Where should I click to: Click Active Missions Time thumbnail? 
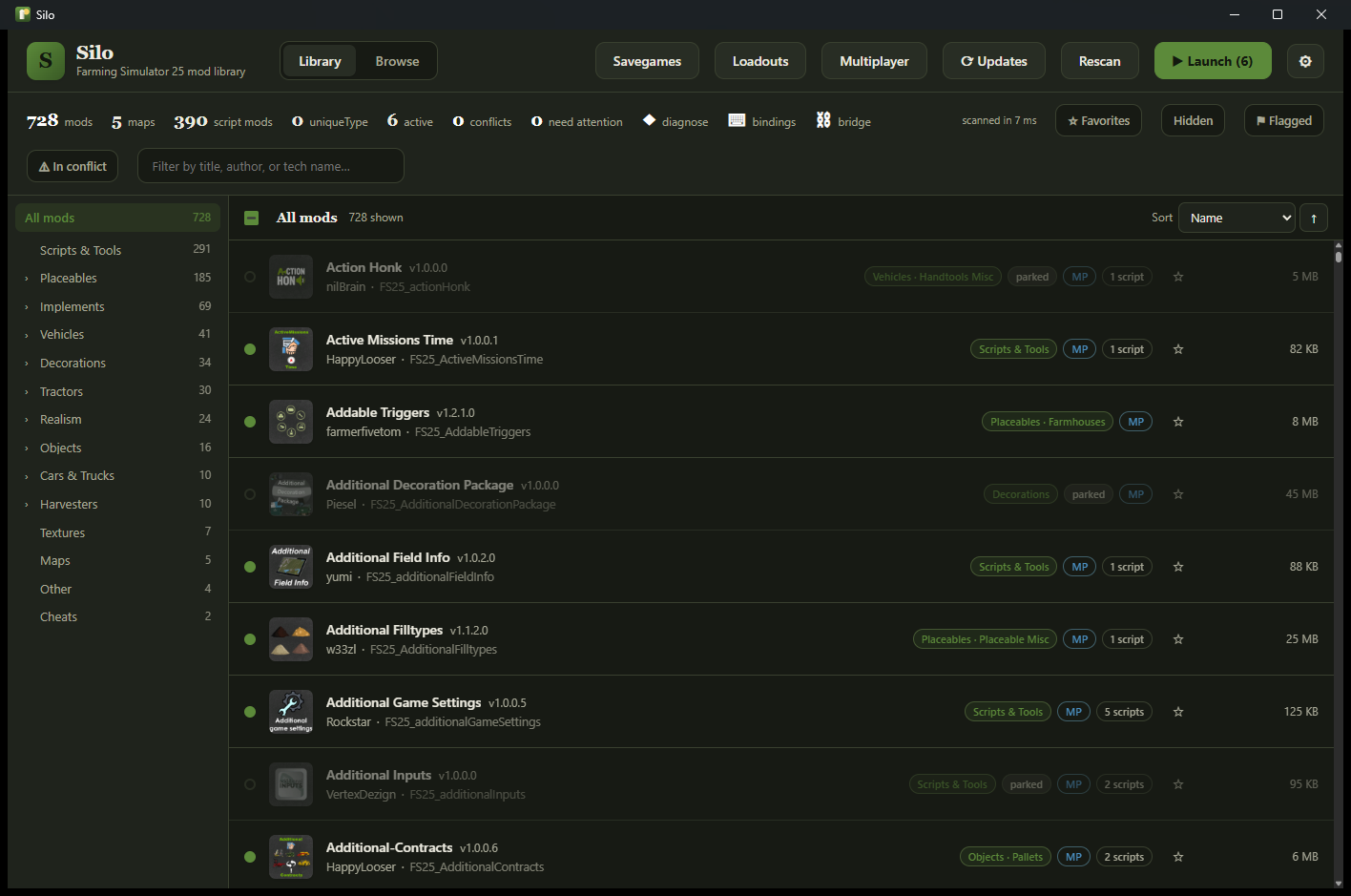291,349
